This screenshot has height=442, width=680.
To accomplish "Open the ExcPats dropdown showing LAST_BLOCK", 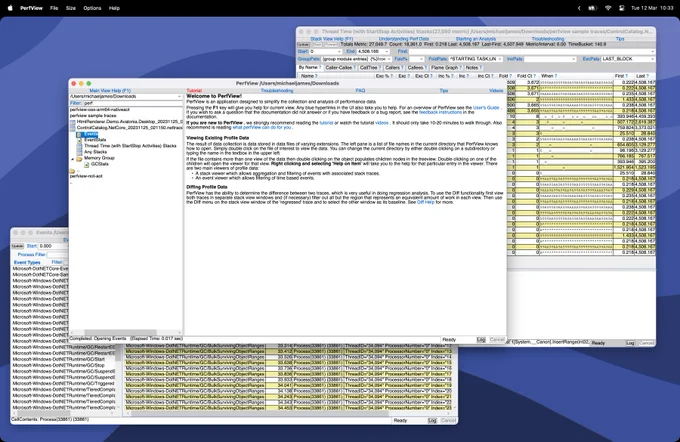I will point(652,59).
